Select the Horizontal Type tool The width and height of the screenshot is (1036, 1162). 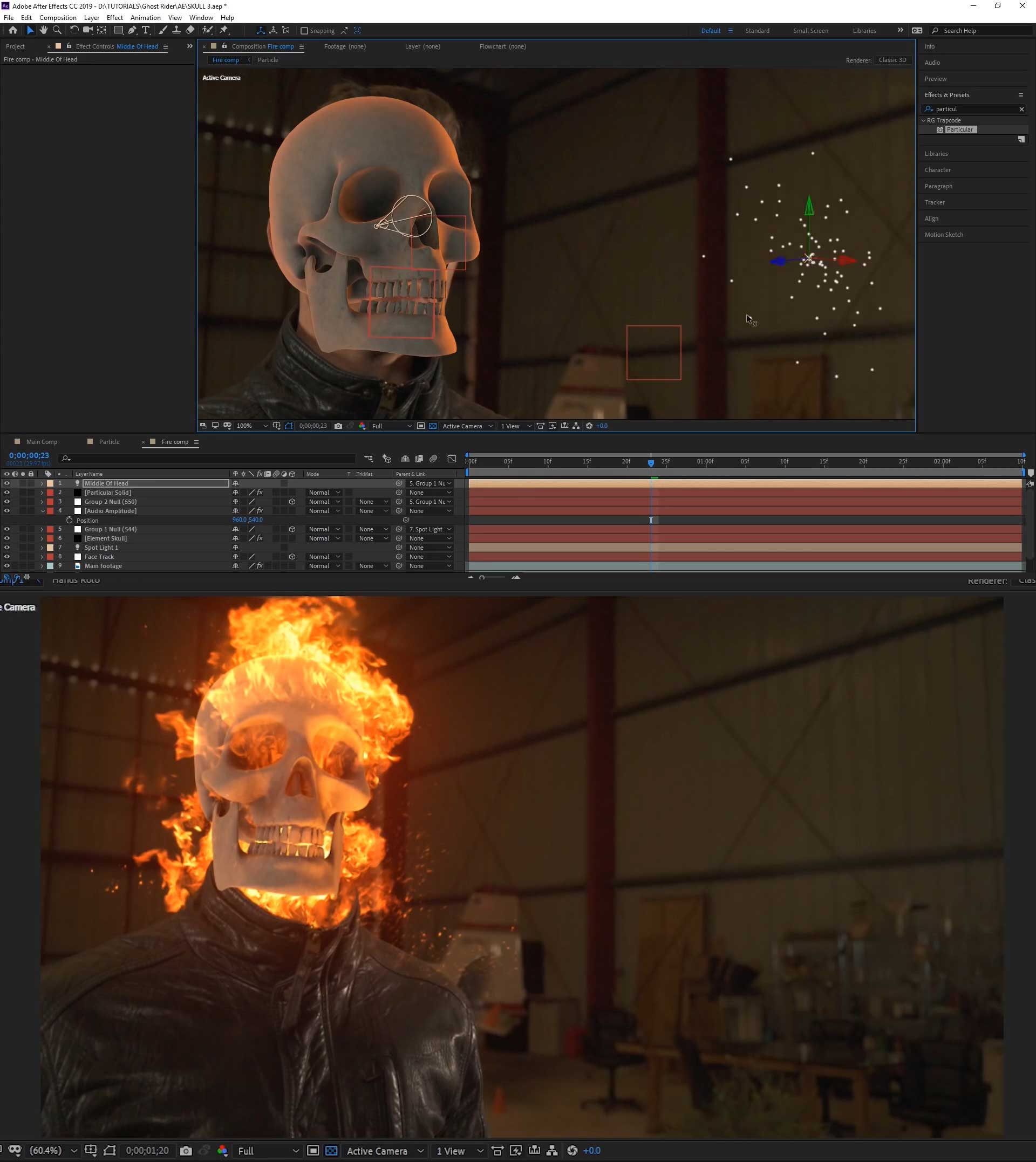coord(146,30)
